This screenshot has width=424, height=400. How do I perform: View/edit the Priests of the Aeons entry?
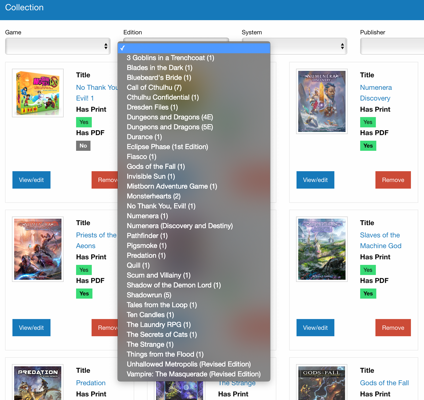tap(31, 328)
